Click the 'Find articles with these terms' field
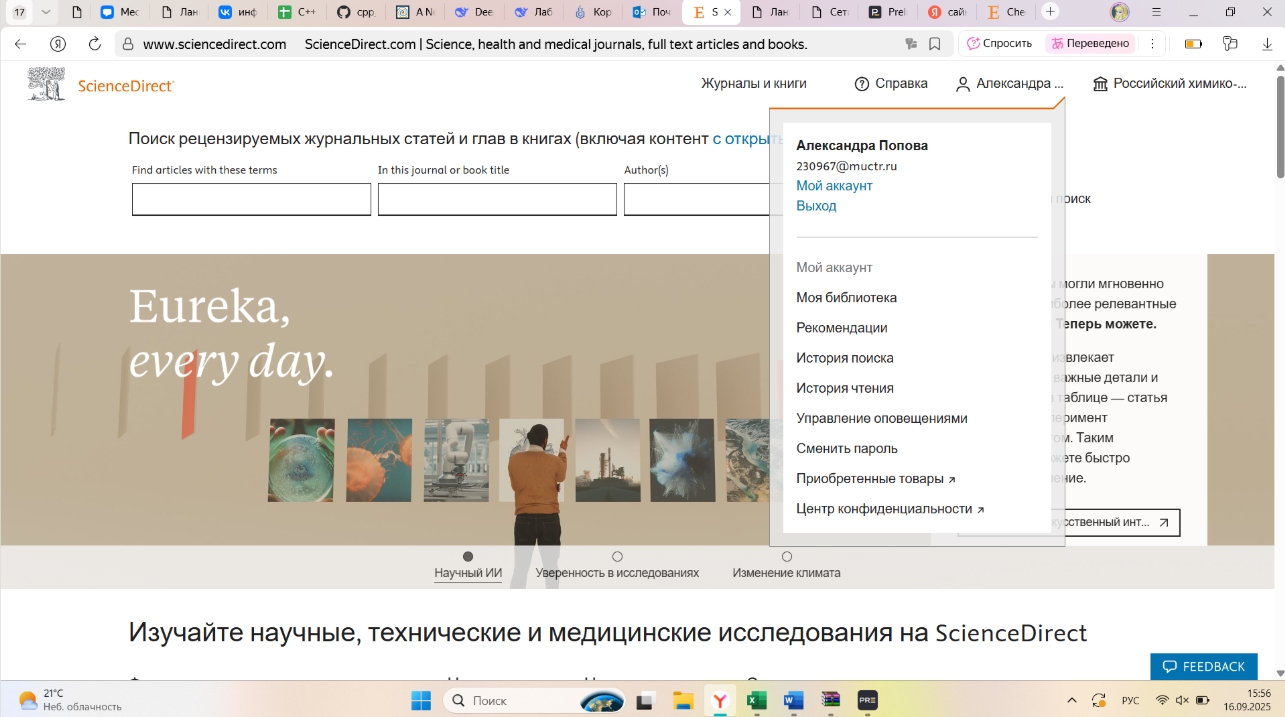Screen dimensions: 1285x717 pos(251,199)
